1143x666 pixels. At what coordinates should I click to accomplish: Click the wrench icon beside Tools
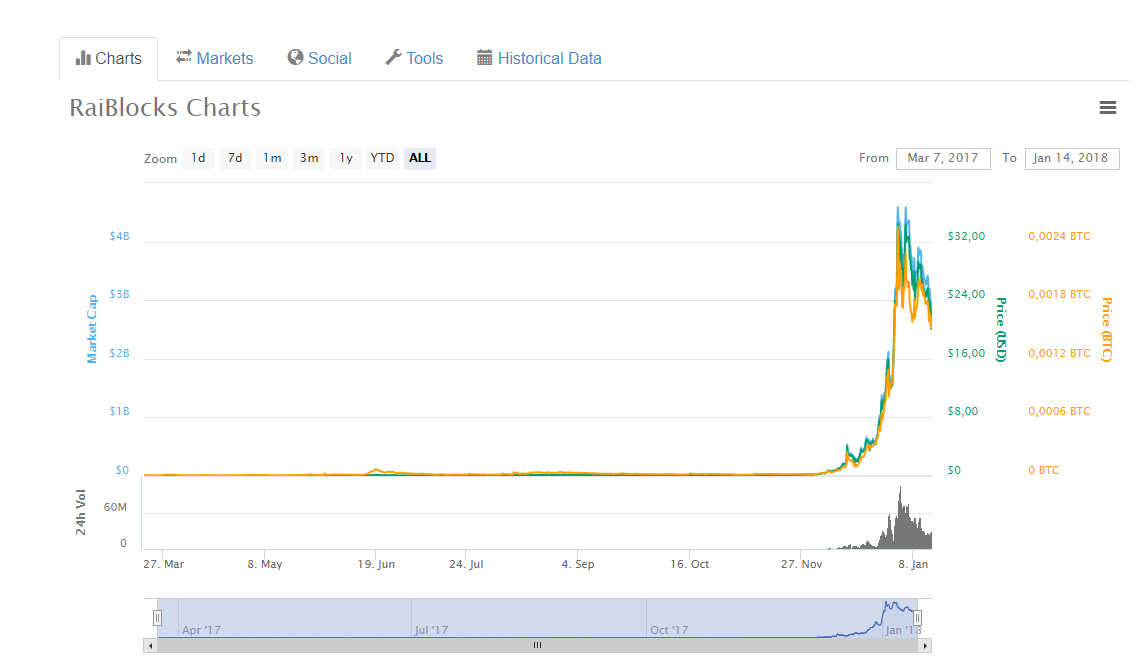click(x=394, y=58)
